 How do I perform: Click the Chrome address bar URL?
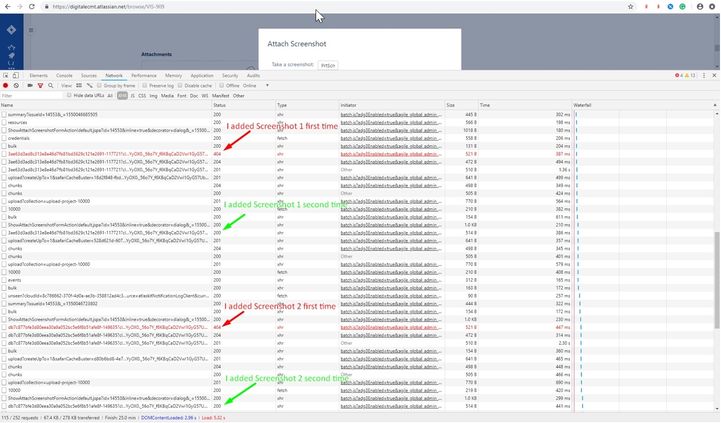[108, 6]
